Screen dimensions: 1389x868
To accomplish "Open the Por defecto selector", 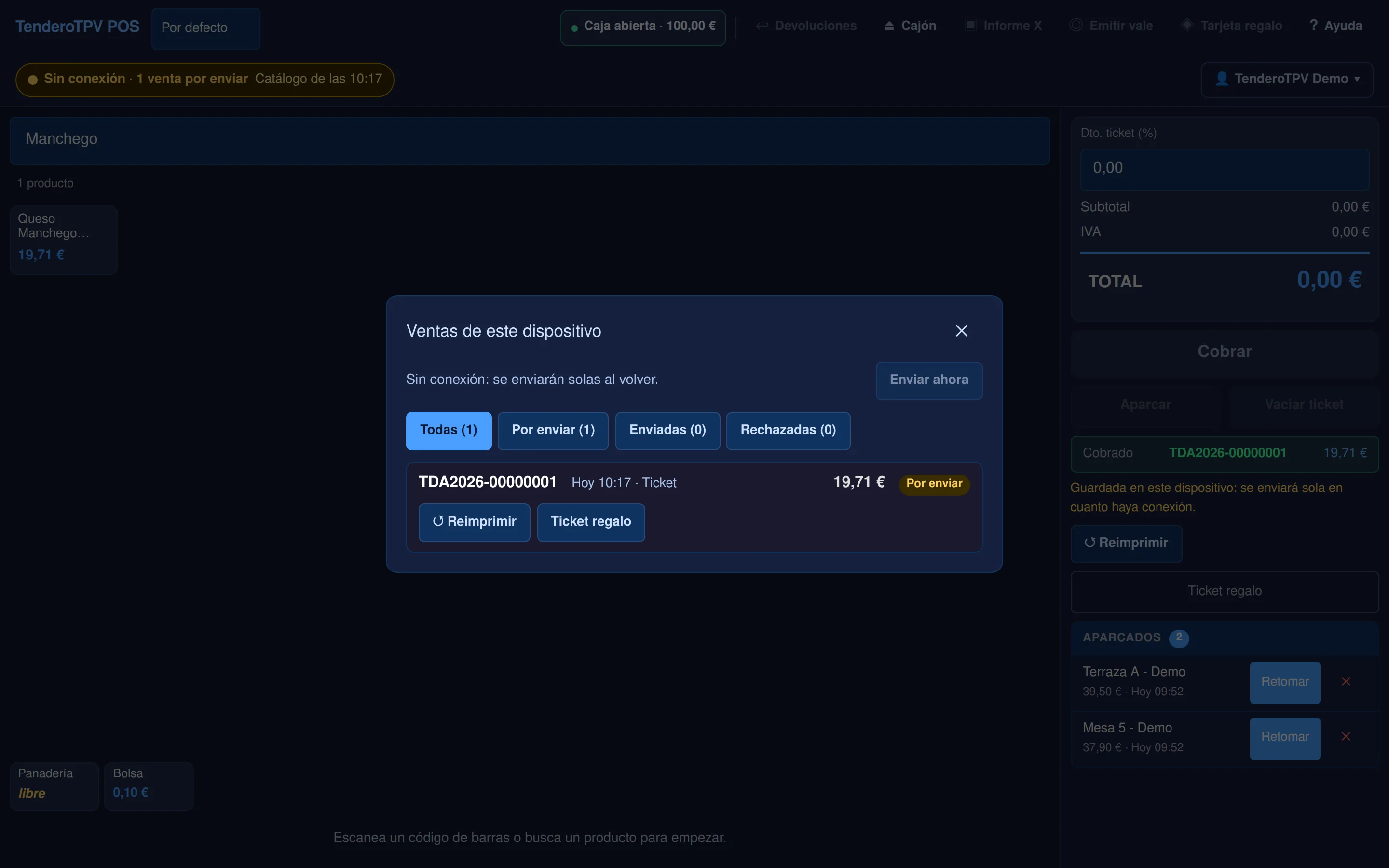I will 205,29.
